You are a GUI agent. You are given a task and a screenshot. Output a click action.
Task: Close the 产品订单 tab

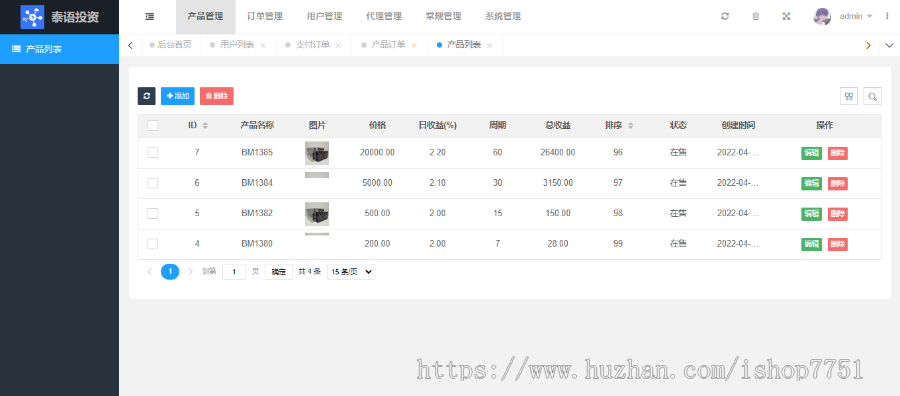click(x=414, y=45)
